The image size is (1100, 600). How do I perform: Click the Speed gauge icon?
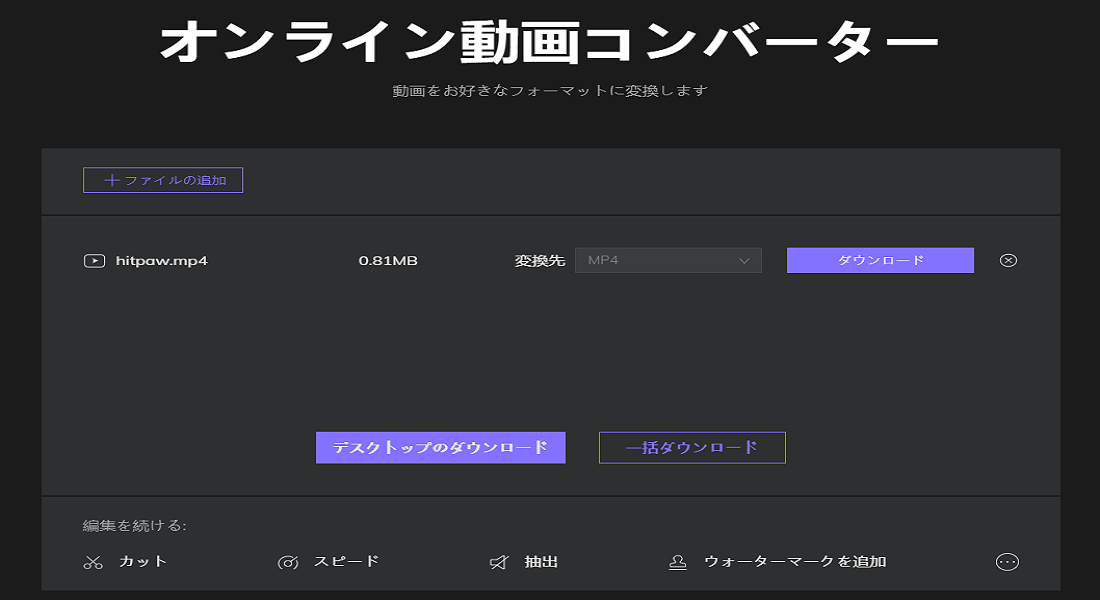coord(288,563)
